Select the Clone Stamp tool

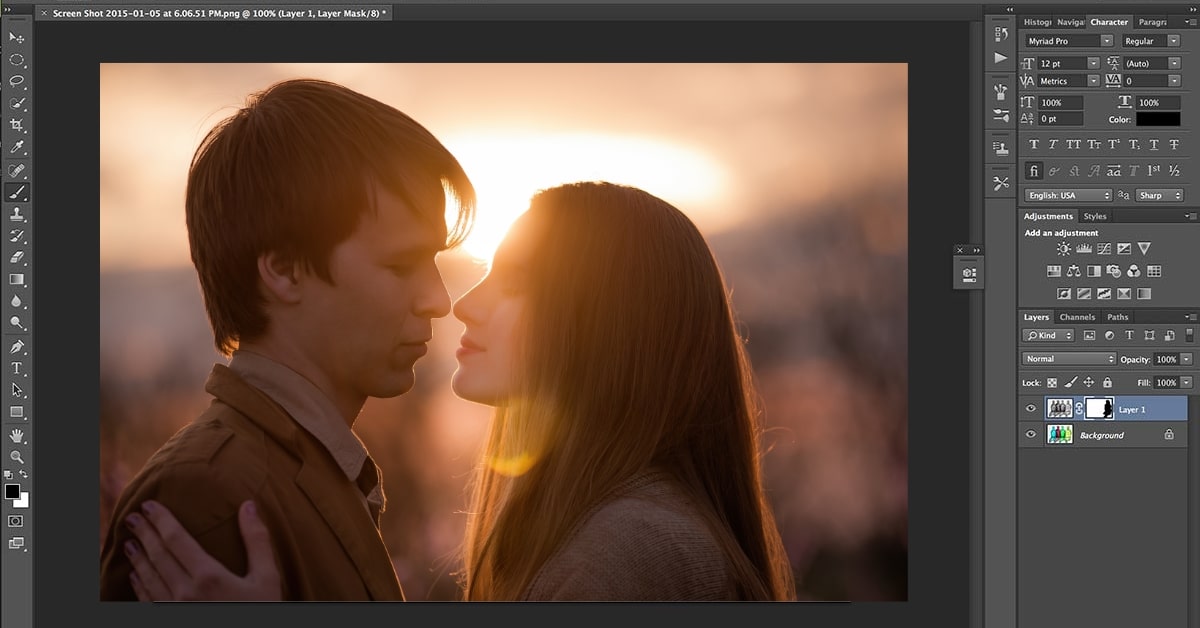point(17,214)
